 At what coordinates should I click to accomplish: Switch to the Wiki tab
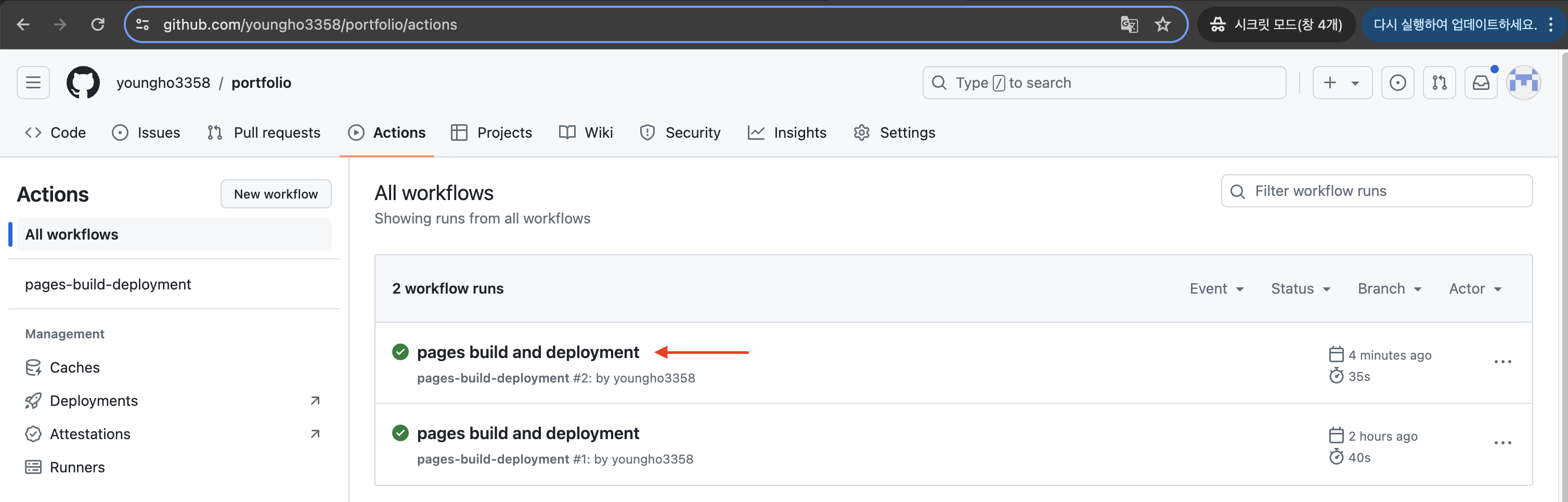pyautogui.click(x=586, y=133)
